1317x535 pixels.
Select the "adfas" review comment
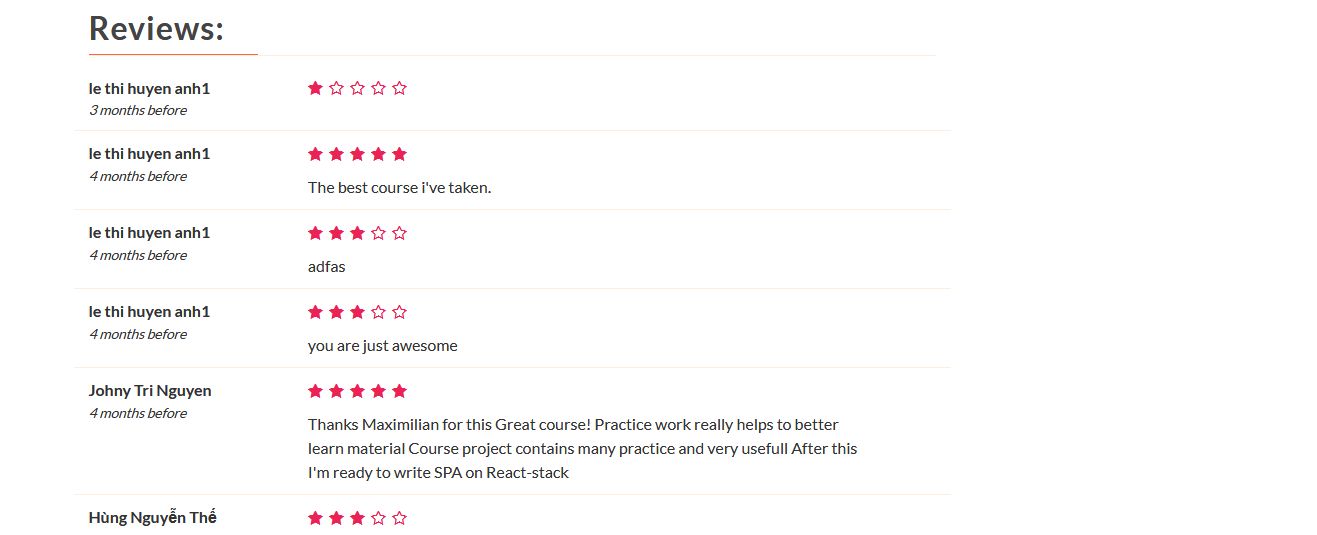[x=326, y=266]
